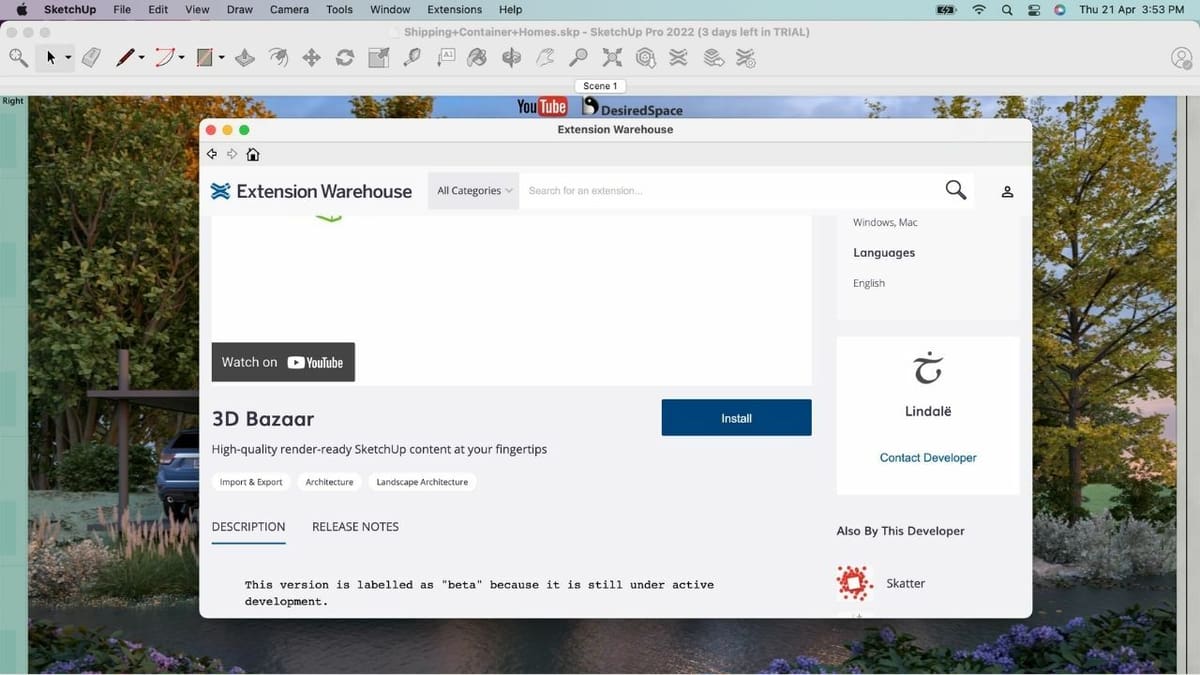Click the Lindalë developer logo

tap(928, 368)
